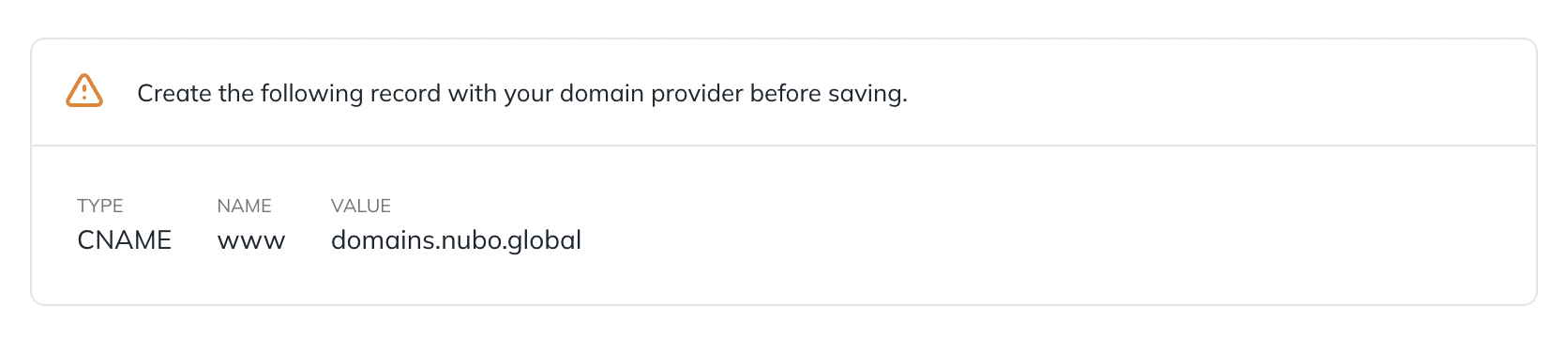Viewport: 1568px width, 338px height.
Task: Click the 'Create the following record' message
Action: 522,94
